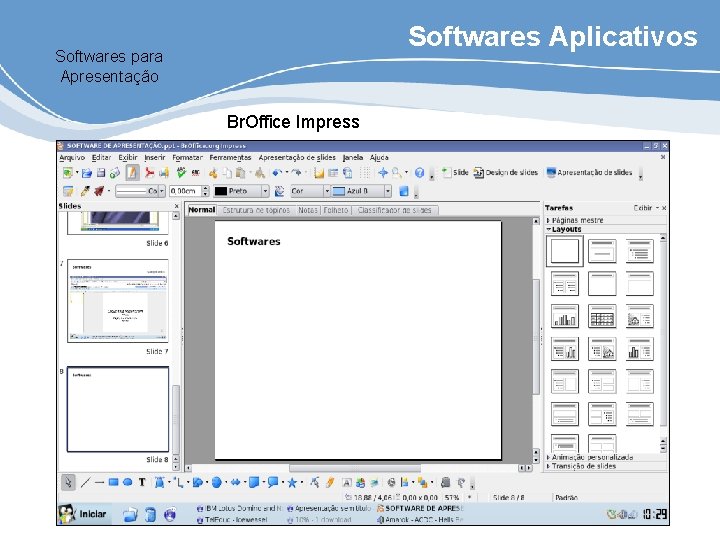The image size is (720, 540).
Task: Select the Block Arrows tool
Action: tap(235, 483)
